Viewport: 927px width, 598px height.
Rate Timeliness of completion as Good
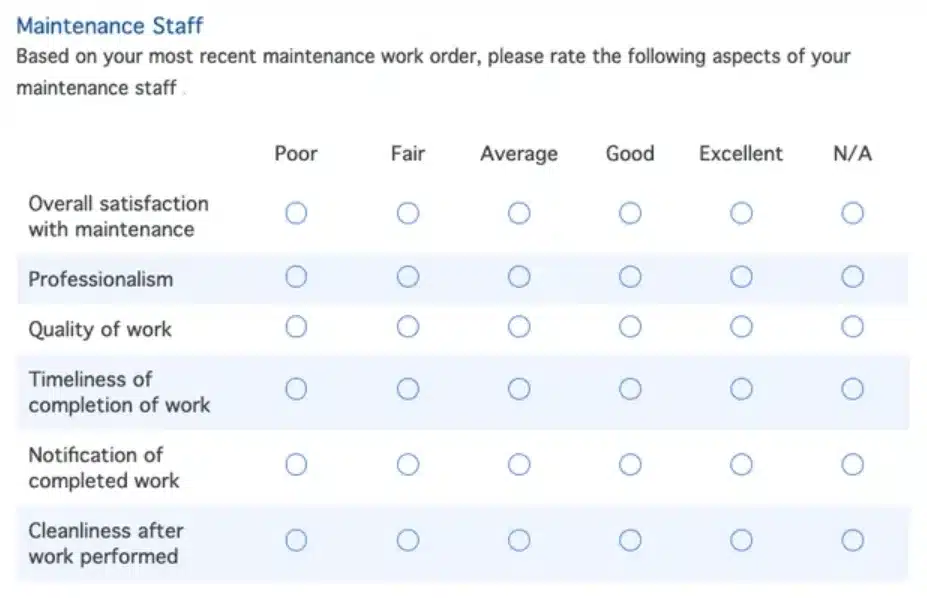pyautogui.click(x=630, y=389)
